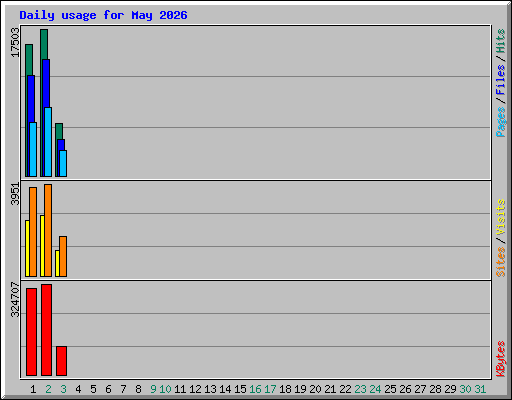Click the blue Files legend label
This screenshot has width=512, height=400.
[x=500, y=79]
